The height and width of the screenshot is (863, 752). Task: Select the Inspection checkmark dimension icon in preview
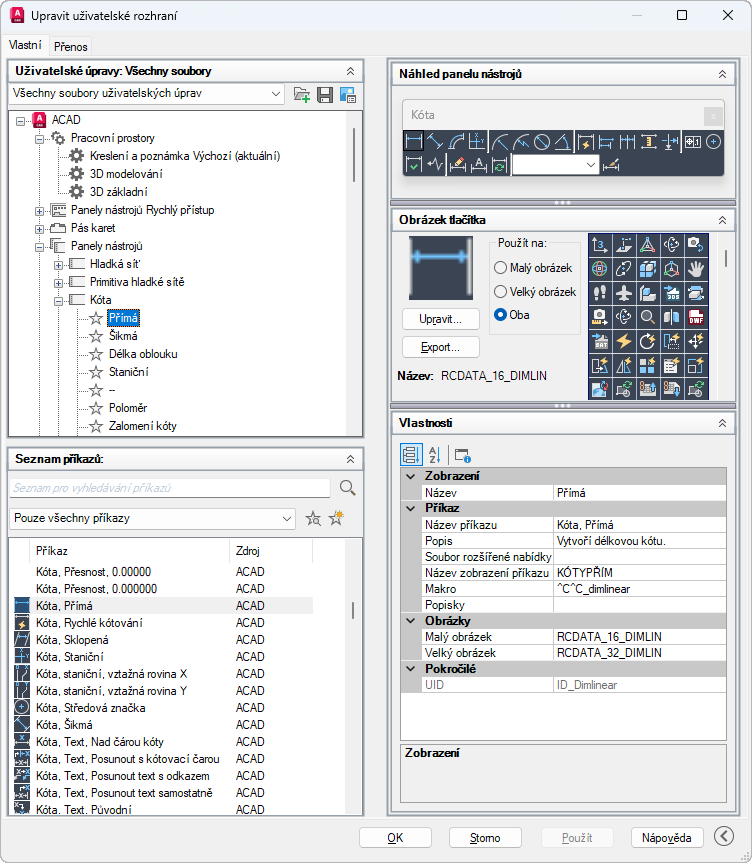[413, 165]
